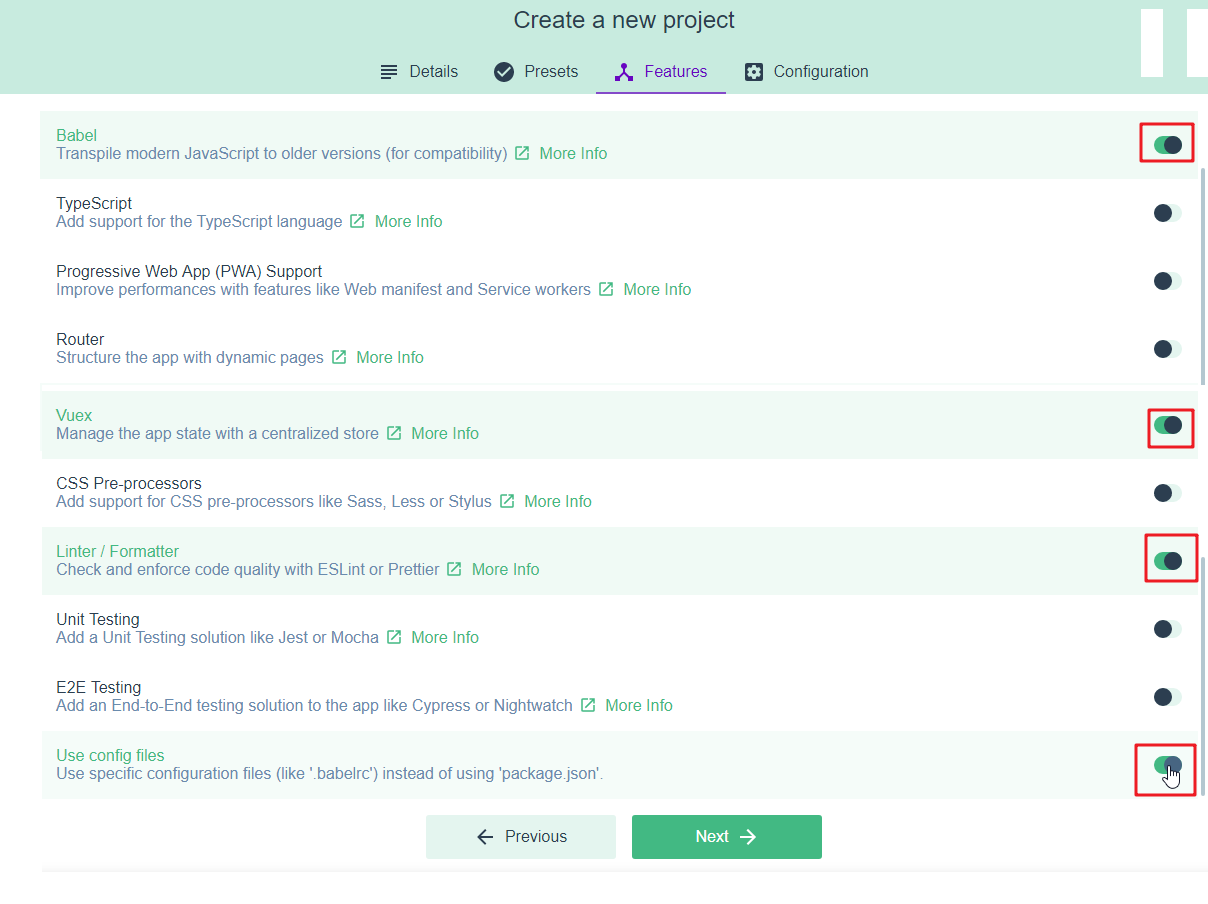1208x904 pixels.
Task: Open More Info link for Linter / Formatter
Action: click(x=505, y=570)
